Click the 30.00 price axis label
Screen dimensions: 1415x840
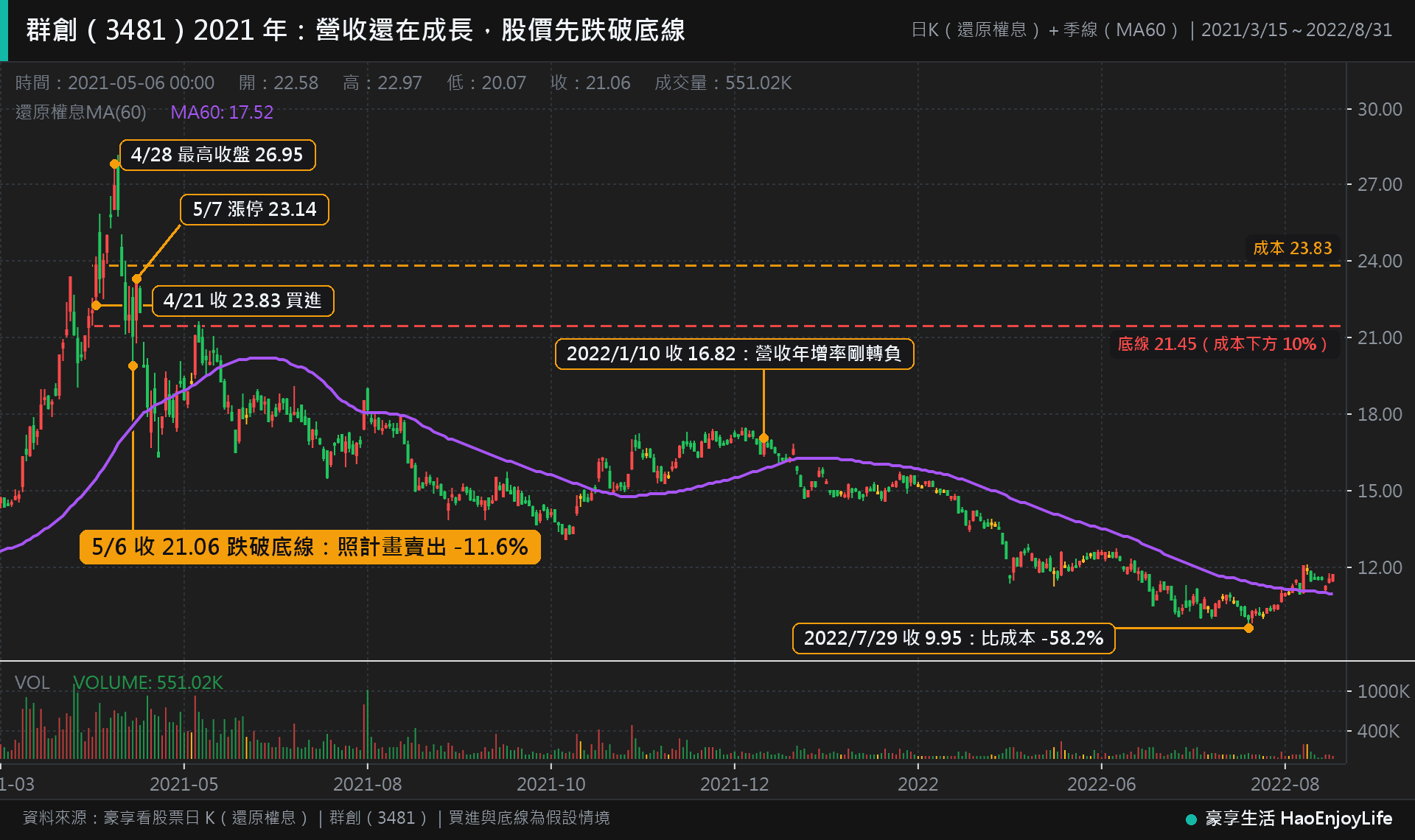pyautogui.click(x=1380, y=109)
